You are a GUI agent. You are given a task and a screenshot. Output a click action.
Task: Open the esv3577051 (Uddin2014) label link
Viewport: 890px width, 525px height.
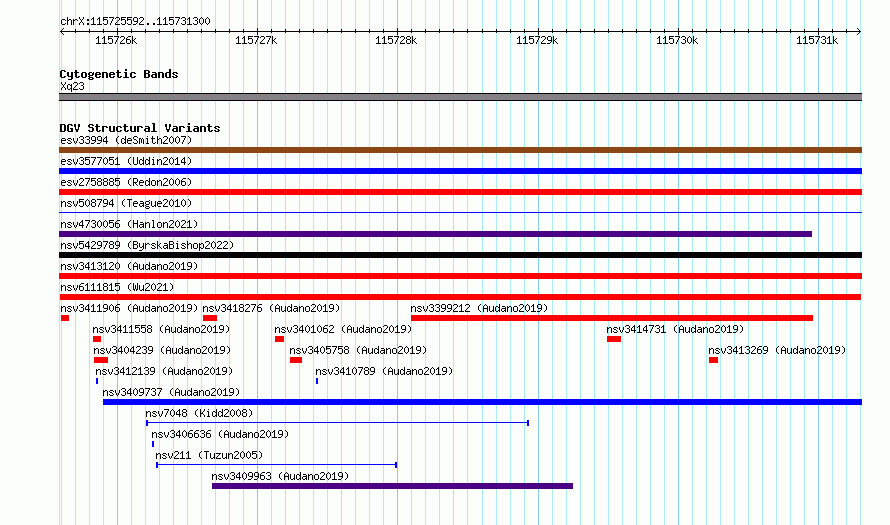tap(126, 161)
